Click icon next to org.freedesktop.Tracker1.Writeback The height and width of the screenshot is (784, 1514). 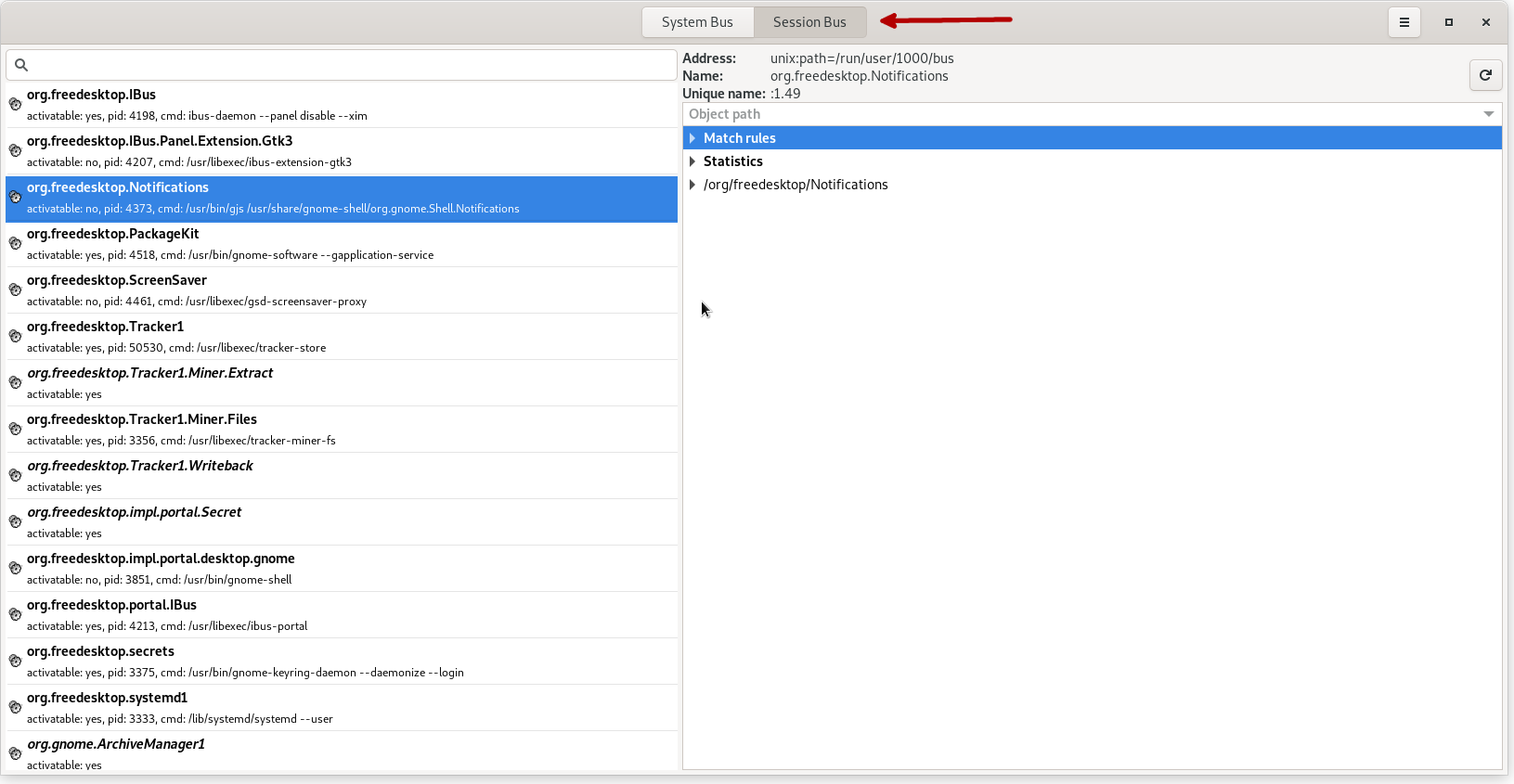[x=16, y=475]
